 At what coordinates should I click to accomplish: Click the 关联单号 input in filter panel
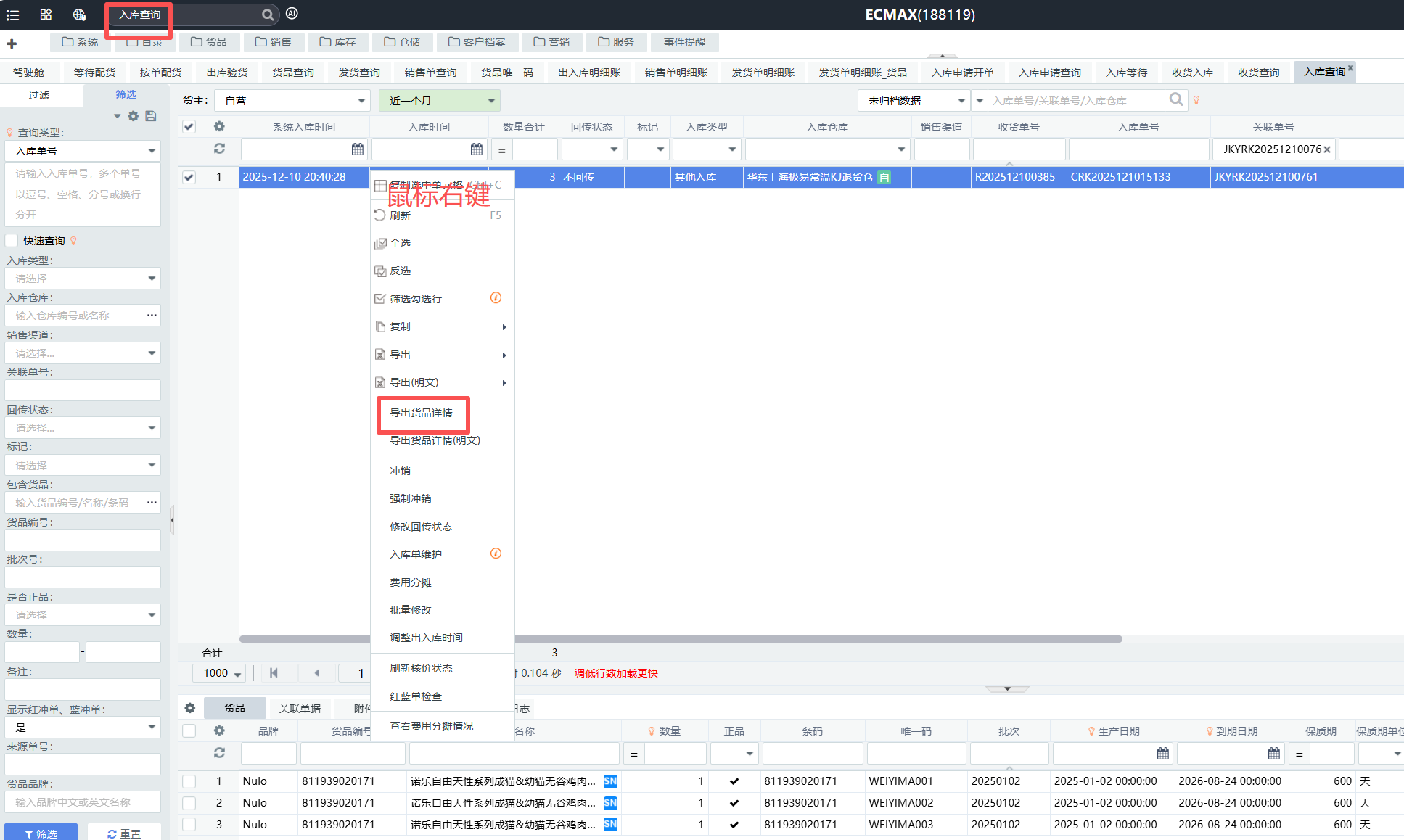83,390
